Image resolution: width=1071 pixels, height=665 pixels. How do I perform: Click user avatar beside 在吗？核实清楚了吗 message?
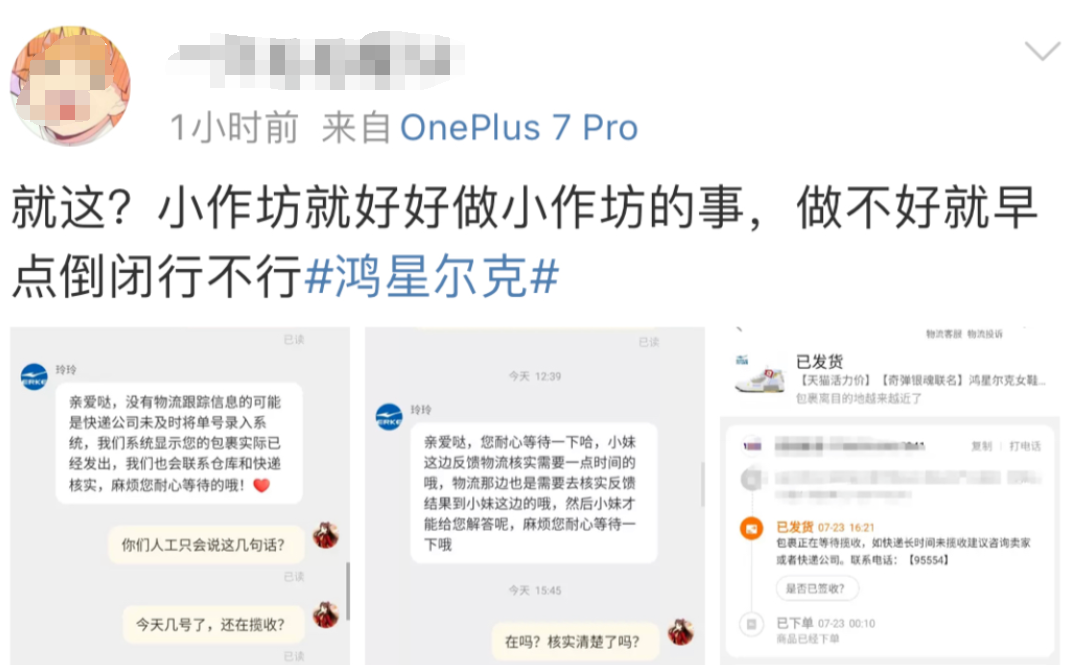[x=680, y=632]
